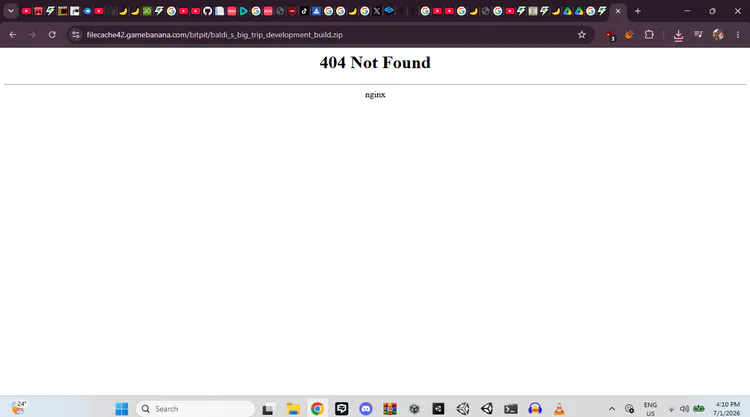The height and width of the screenshot is (417, 750).
Task: Close the current active tab
Action: pyautogui.click(x=618, y=11)
